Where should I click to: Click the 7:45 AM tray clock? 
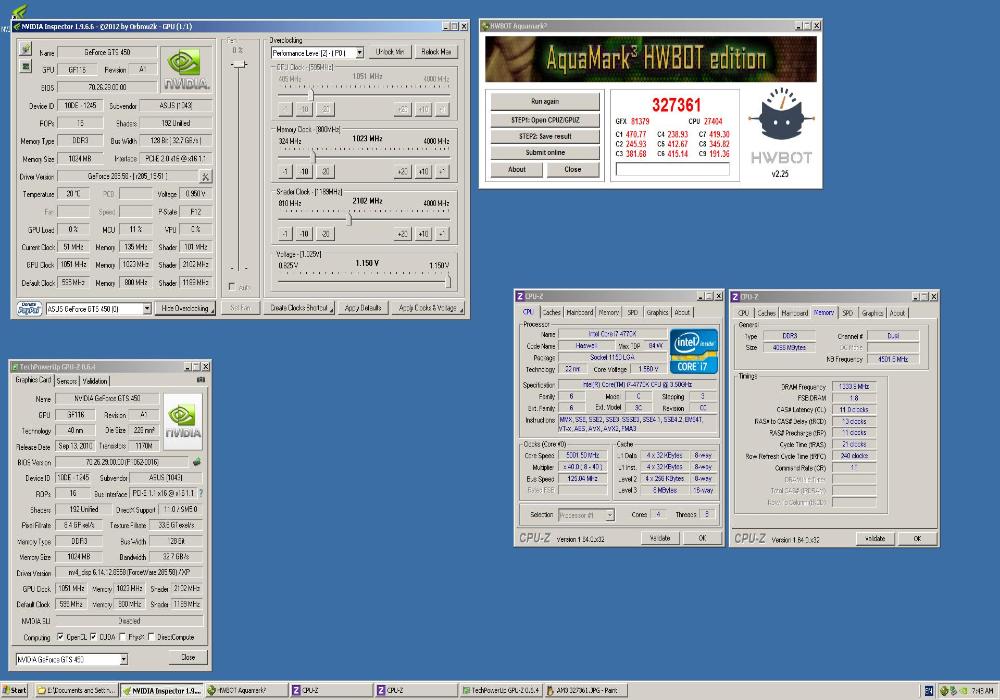point(982,690)
